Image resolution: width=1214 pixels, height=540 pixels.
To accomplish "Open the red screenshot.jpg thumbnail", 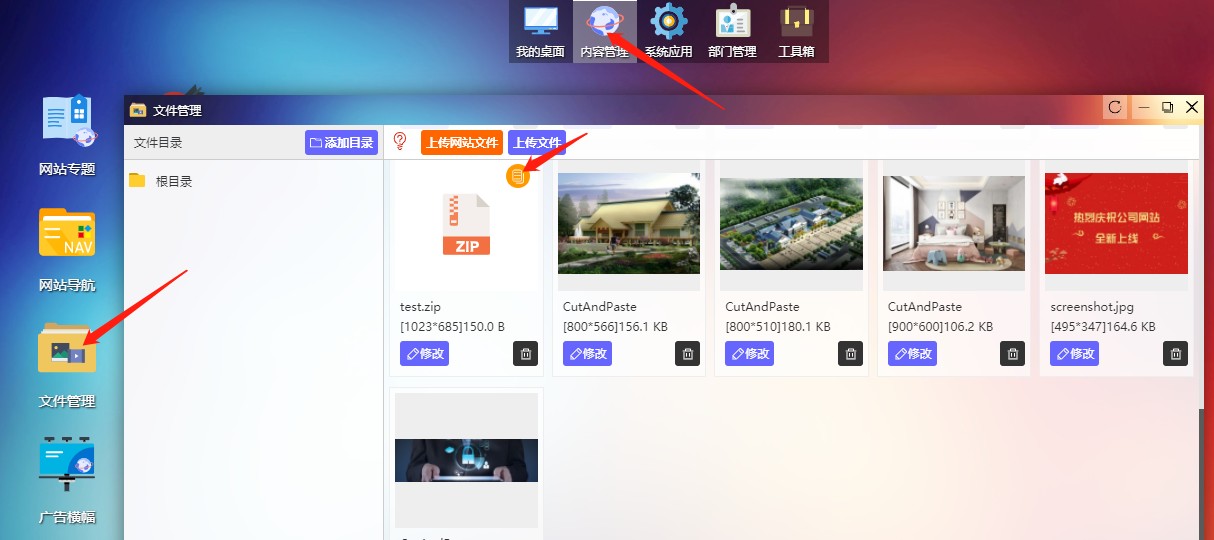I will click(x=1116, y=223).
